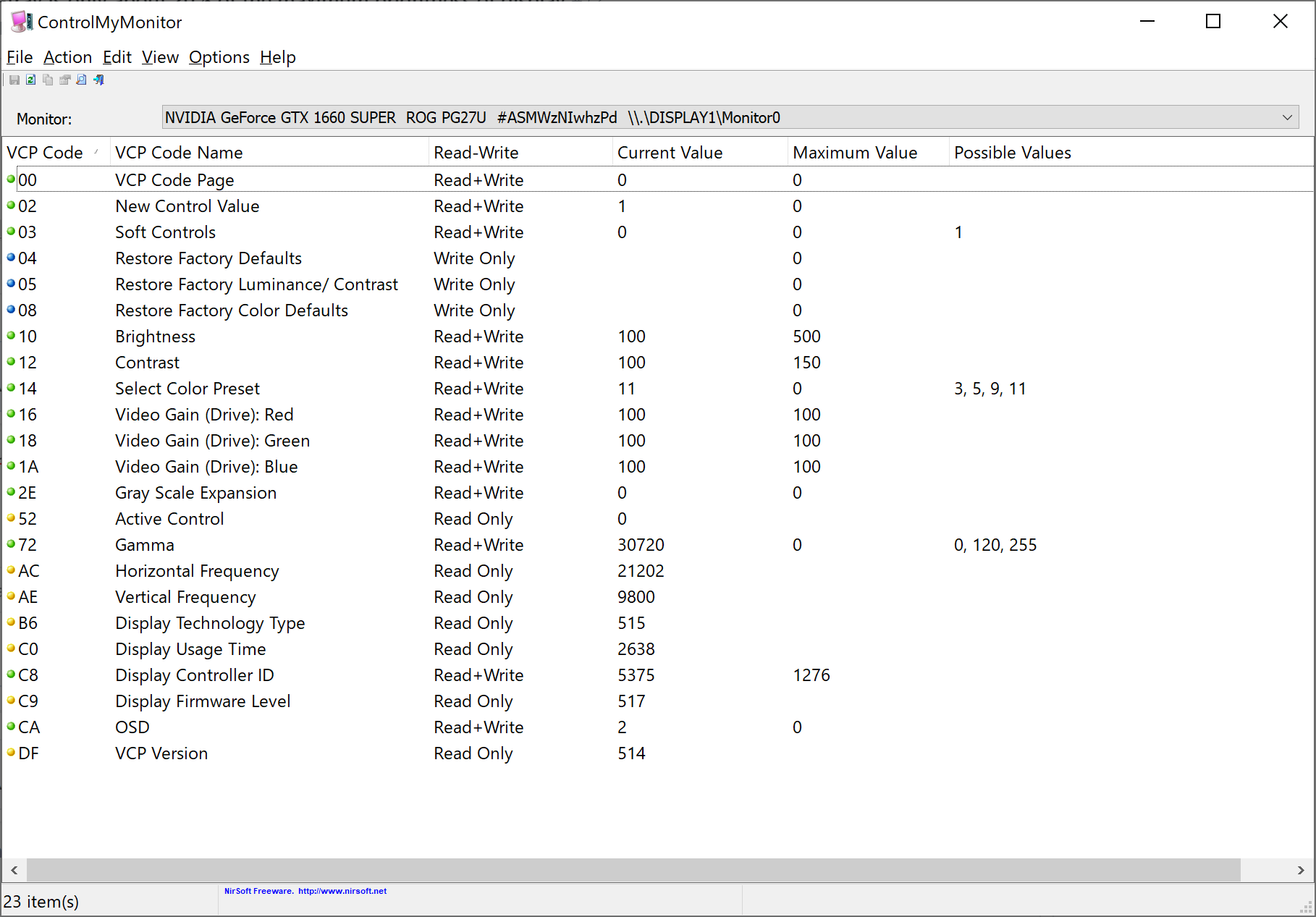Exit the app via the door toolbar icon
This screenshot has height=917, width=1316.
[x=98, y=80]
